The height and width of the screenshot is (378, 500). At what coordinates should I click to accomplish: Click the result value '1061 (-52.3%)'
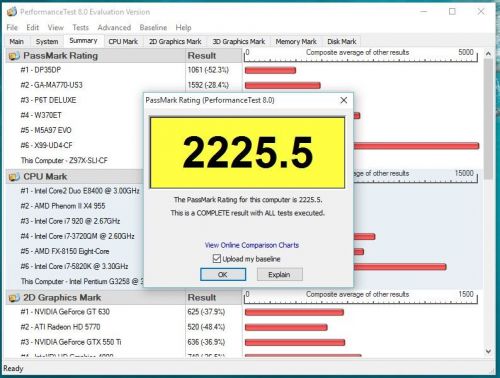click(x=208, y=70)
